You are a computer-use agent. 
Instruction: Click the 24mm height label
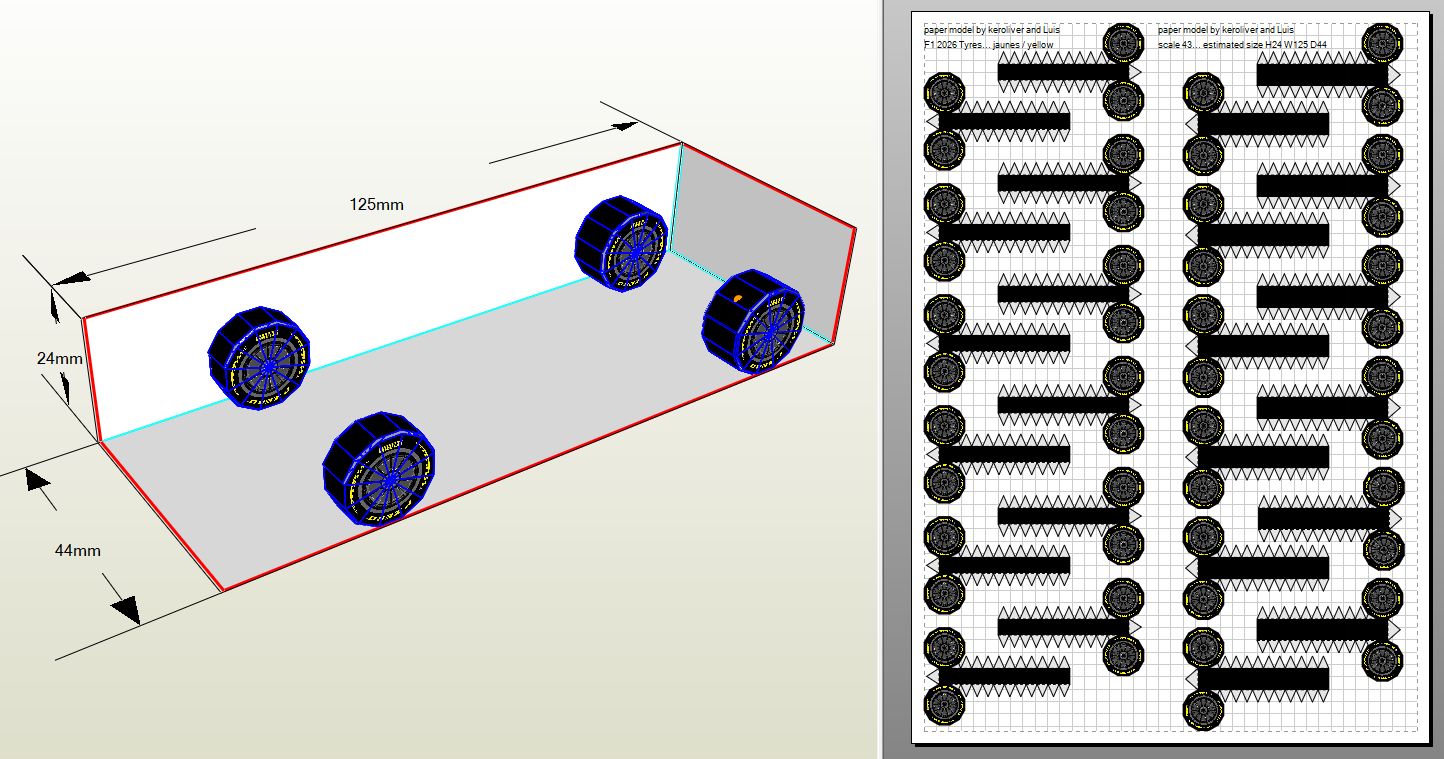(60, 358)
